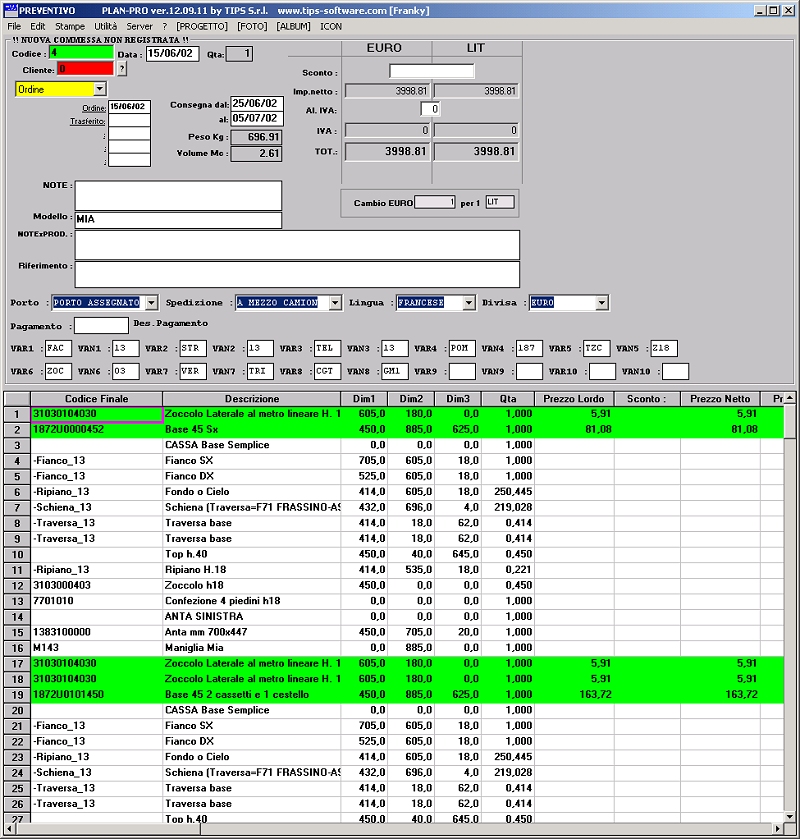Click the horizontal scrollbar right arrow
The image size is (800, 839).
pos(778,829)
